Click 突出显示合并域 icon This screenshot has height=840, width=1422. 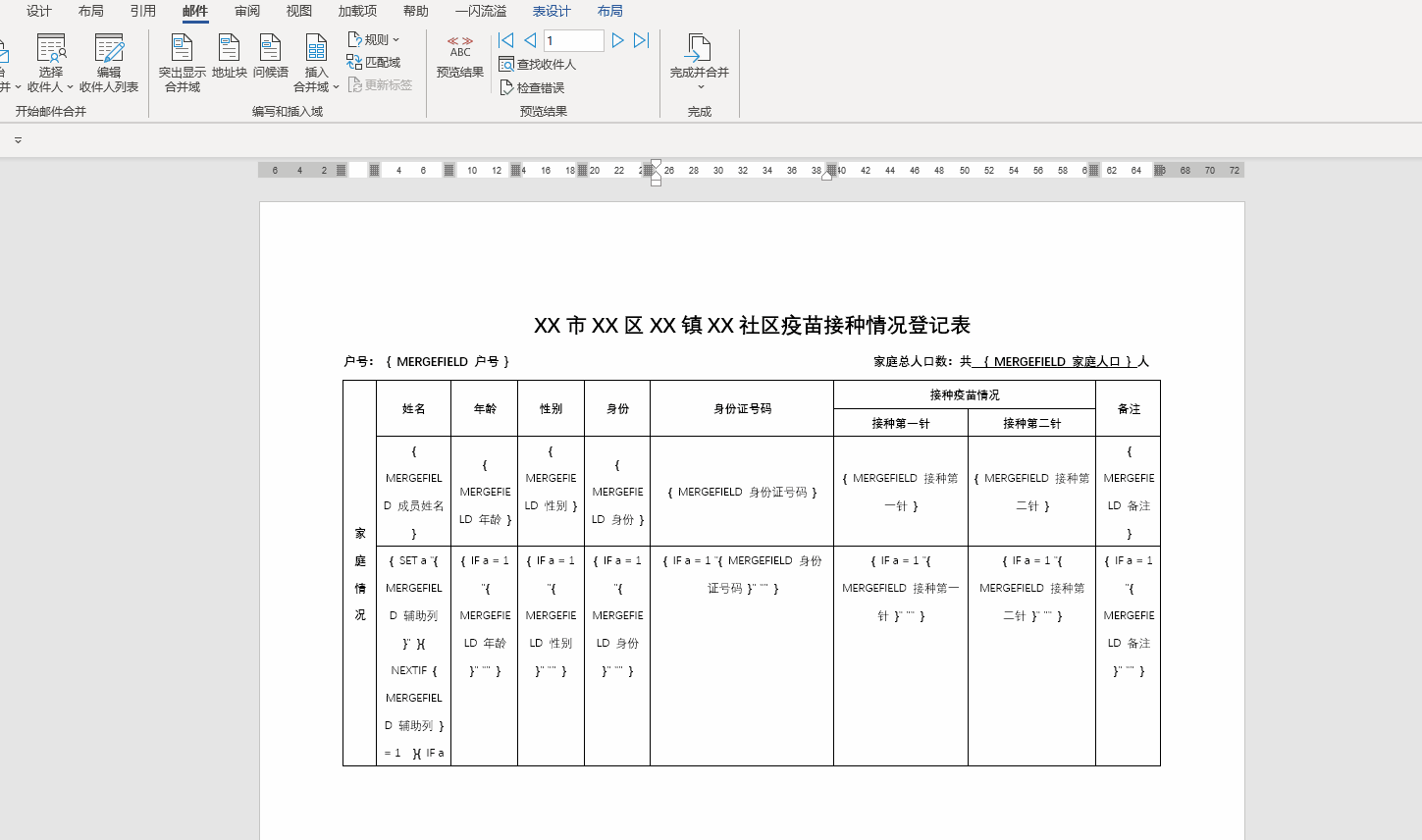[x=182, y=47]
